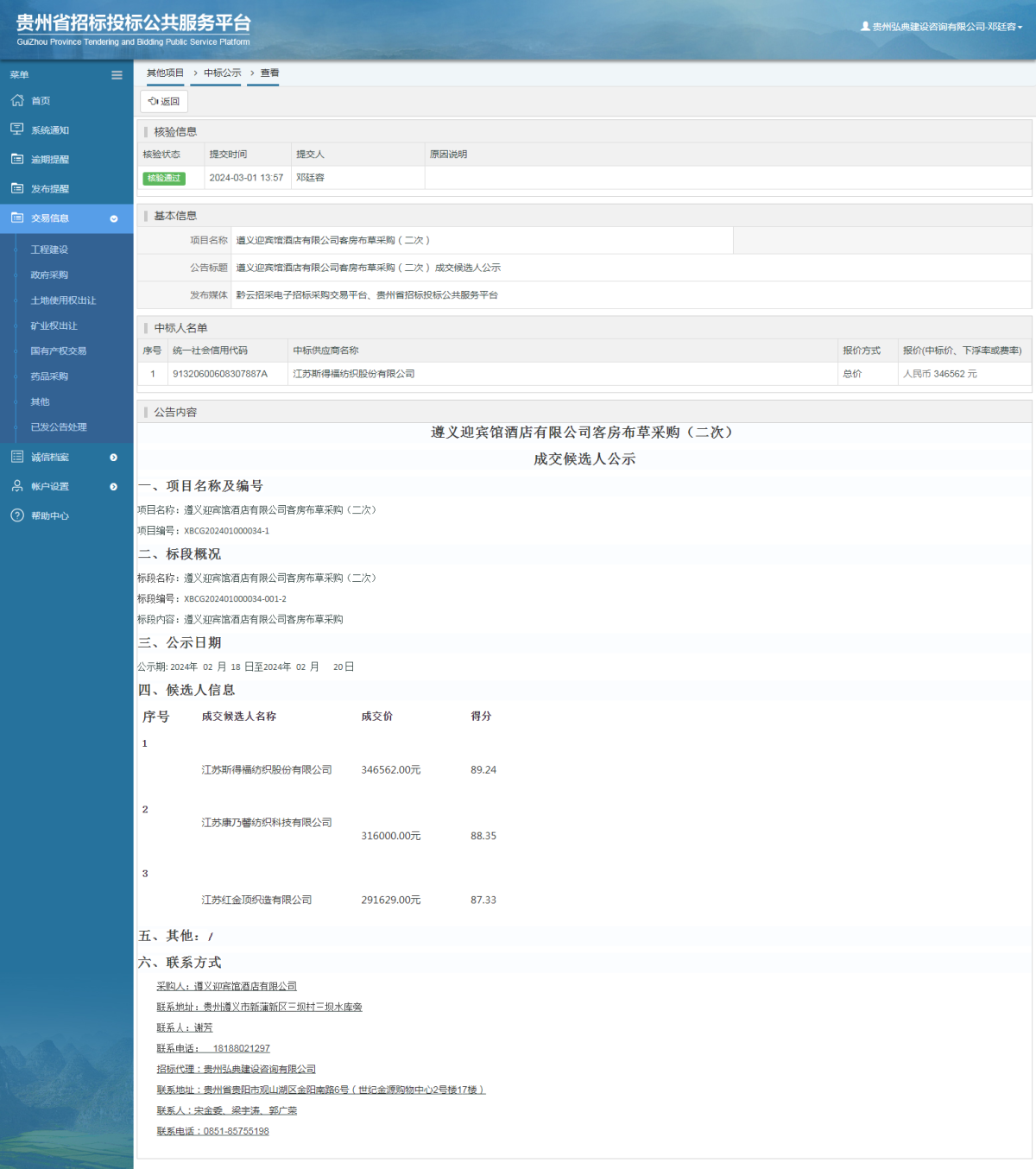Click section number XBCG202401000034-001-2
Image resolution: width=1036 pixels, height=1169 pixels.
235,599
